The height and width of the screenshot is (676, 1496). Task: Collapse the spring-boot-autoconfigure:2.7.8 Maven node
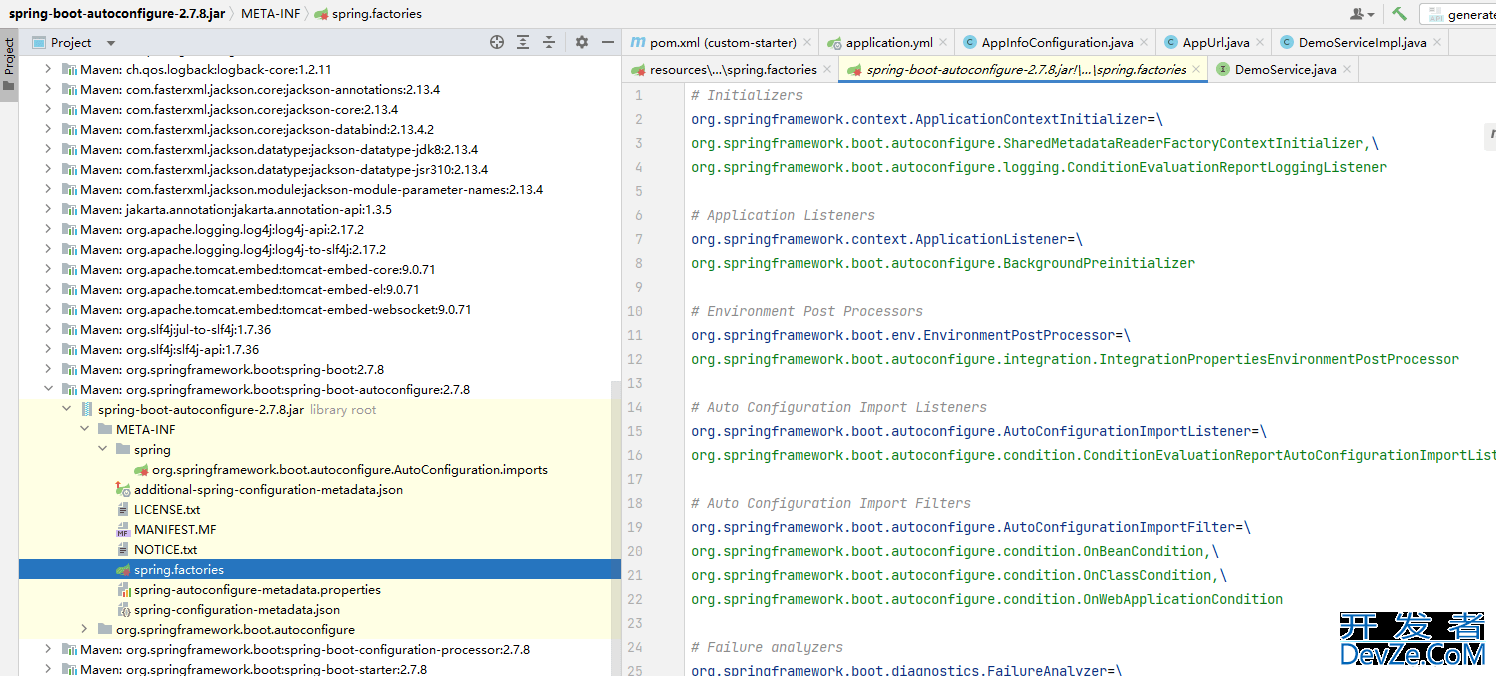tap(48, 390)
